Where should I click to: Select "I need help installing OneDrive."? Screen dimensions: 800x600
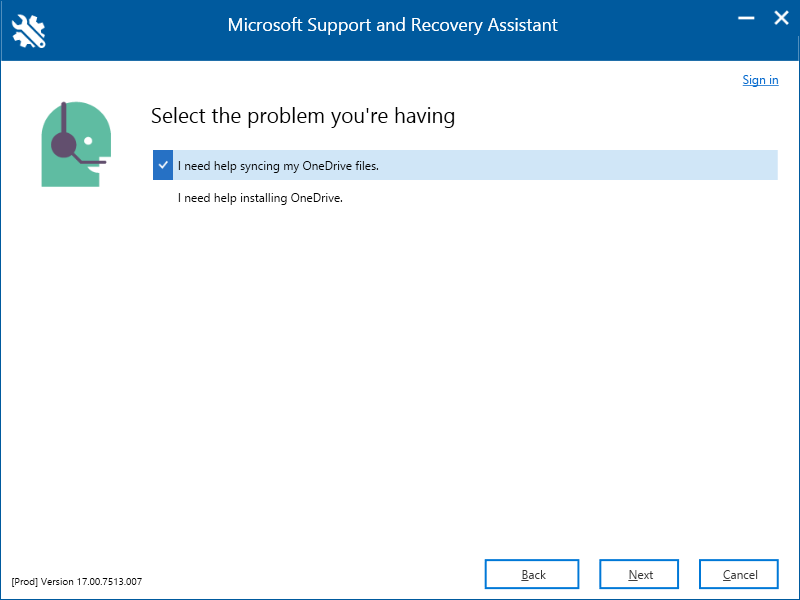click(x=260, y=198)
